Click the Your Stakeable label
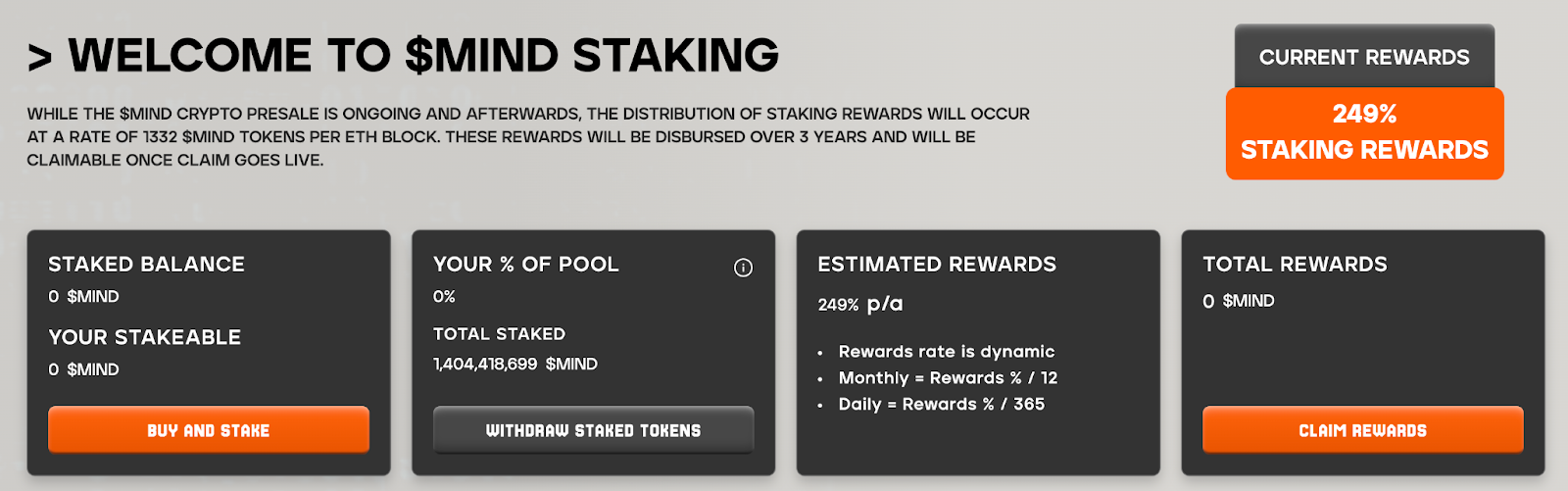The image size is (1568, 491). [x=145, y=337]
